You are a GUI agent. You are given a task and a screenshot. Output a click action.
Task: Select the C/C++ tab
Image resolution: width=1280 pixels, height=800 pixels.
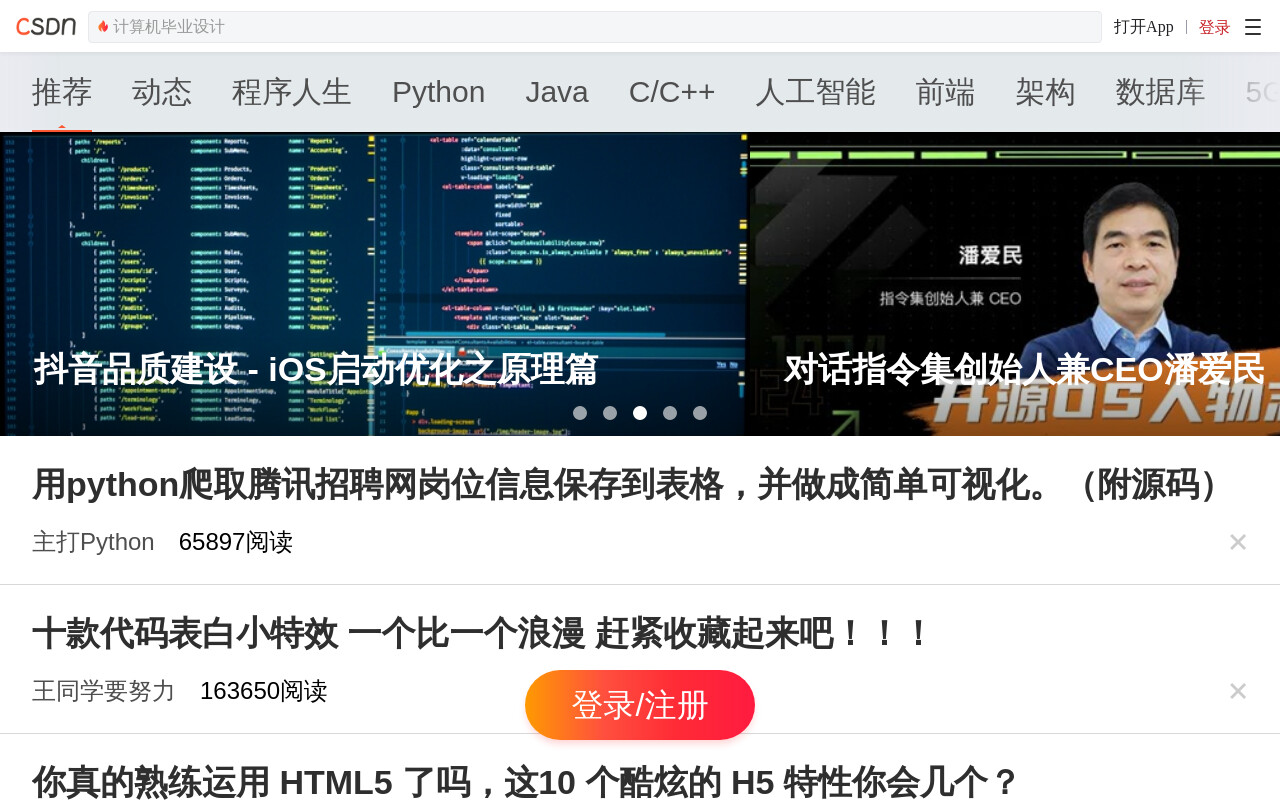672,92
